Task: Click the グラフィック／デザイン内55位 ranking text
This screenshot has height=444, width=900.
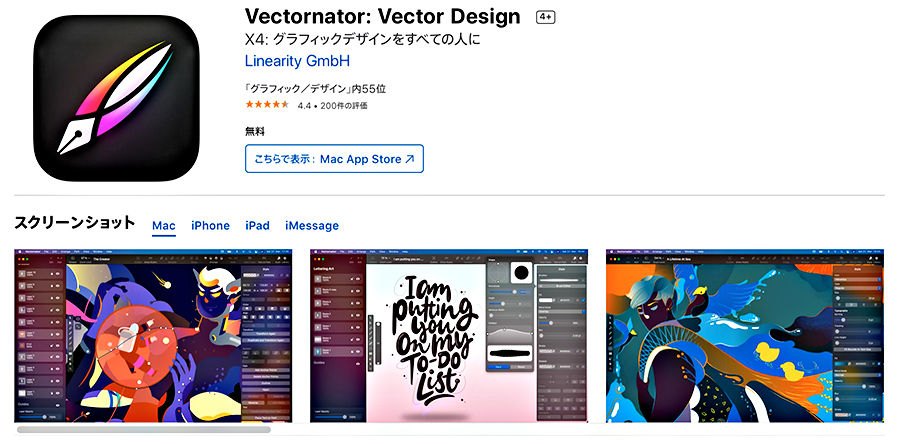Action: click(x=315, y=89)
